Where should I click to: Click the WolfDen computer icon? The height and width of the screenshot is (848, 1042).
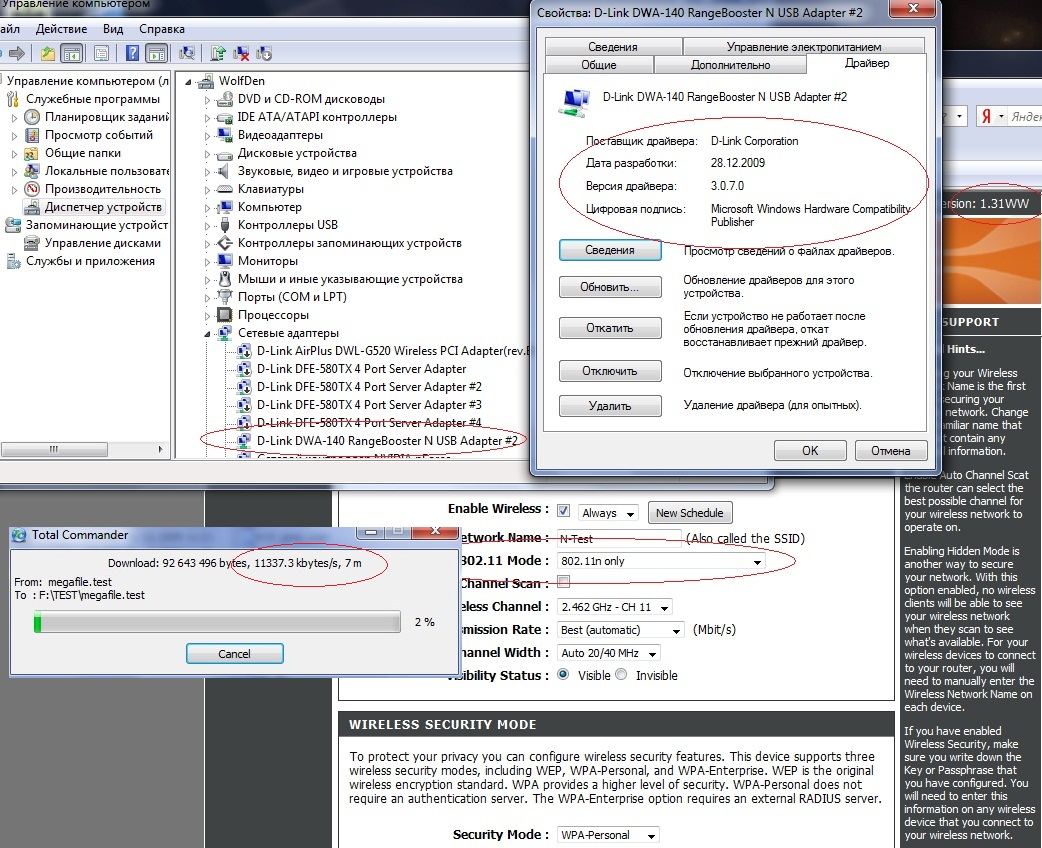tap(207, 81)
